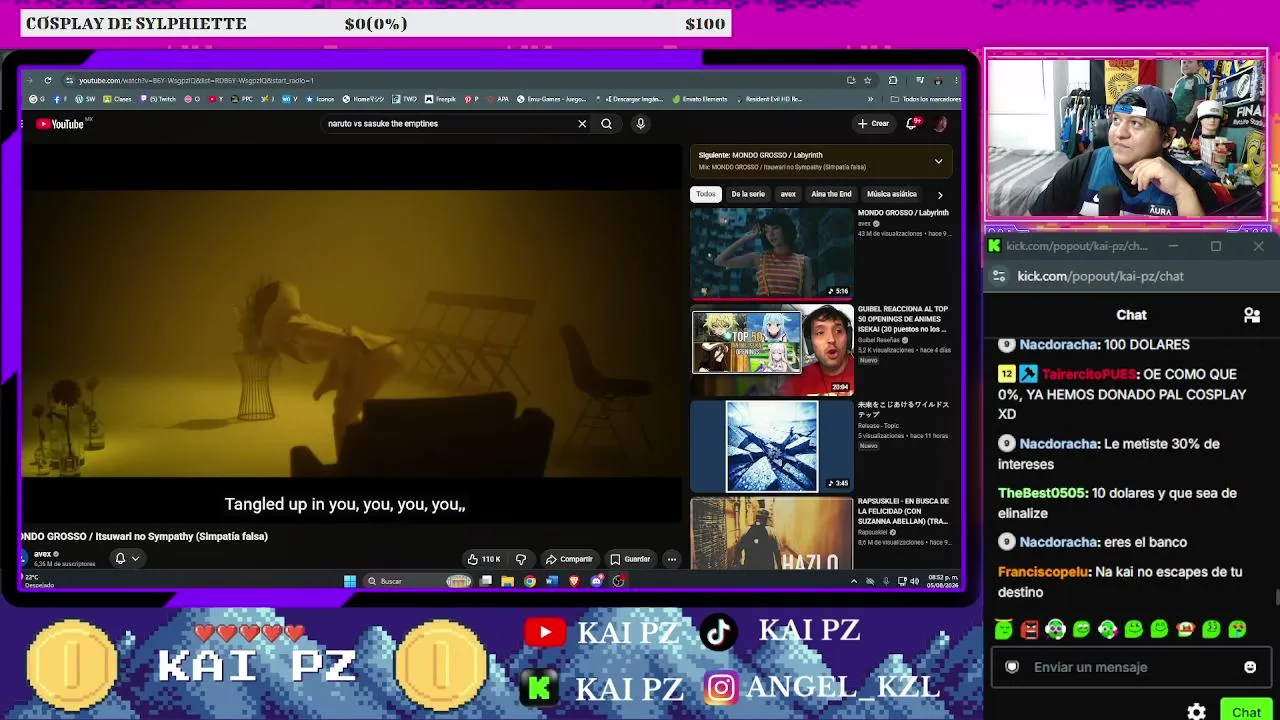Click the shield icon in chat input
This screenshot has height=720, width=1280.
[x=1012, y=667]
